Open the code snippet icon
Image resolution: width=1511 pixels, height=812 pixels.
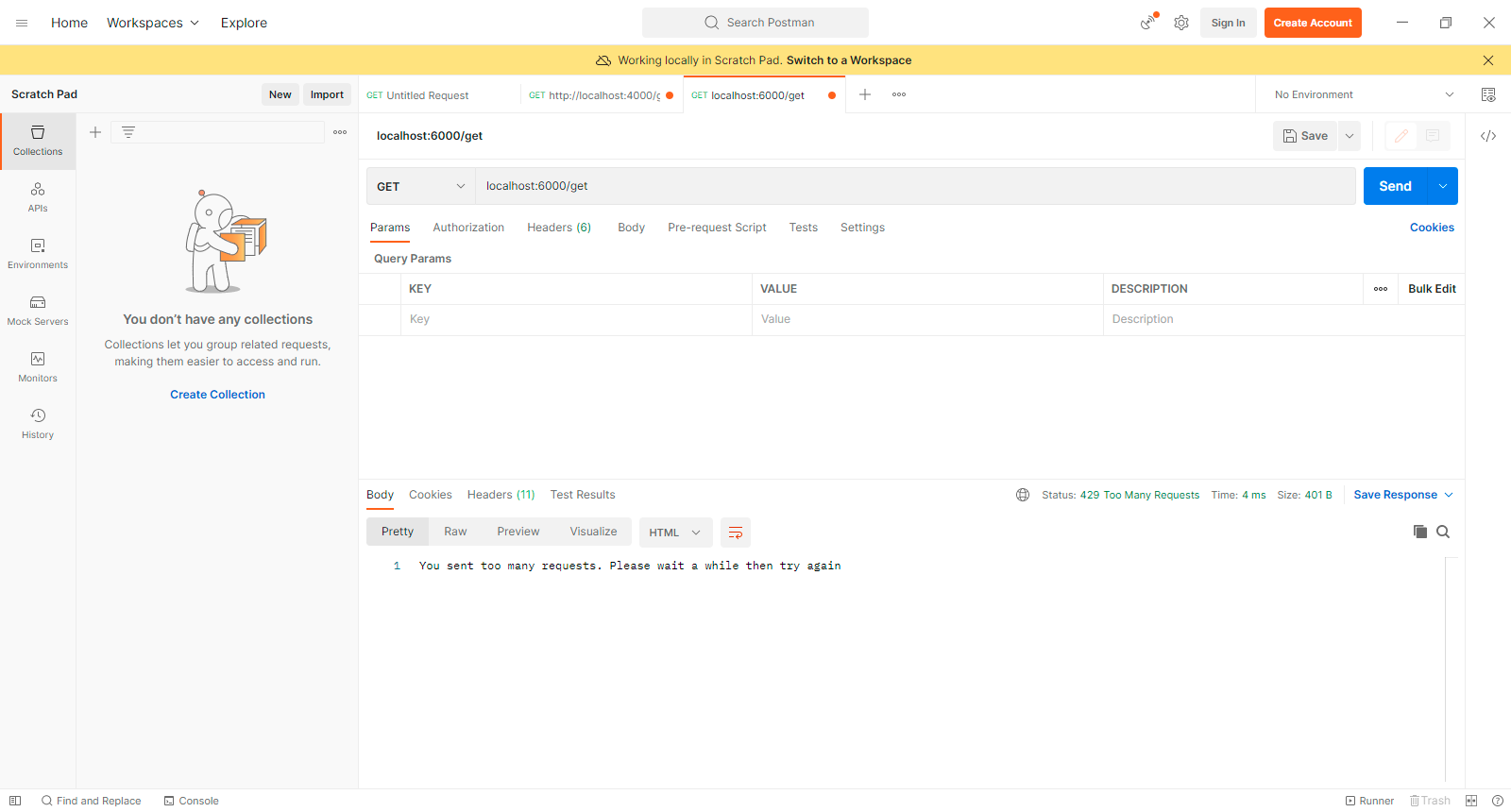[1488, 136]
